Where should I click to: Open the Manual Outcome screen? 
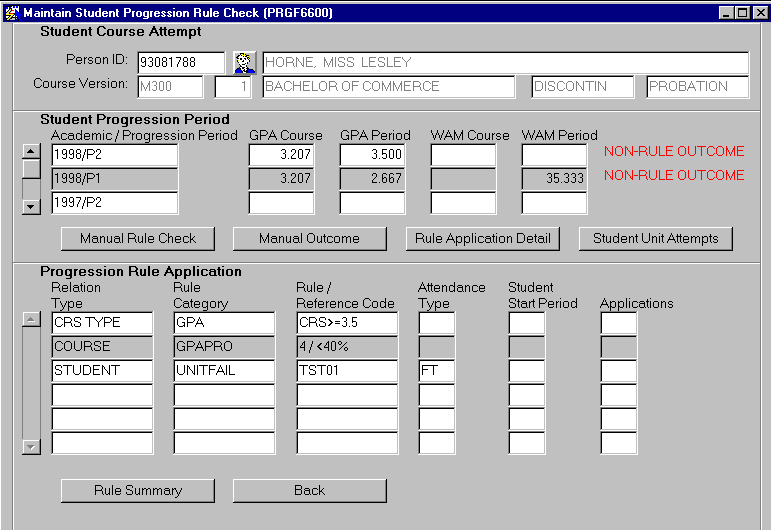click(309, 239)
